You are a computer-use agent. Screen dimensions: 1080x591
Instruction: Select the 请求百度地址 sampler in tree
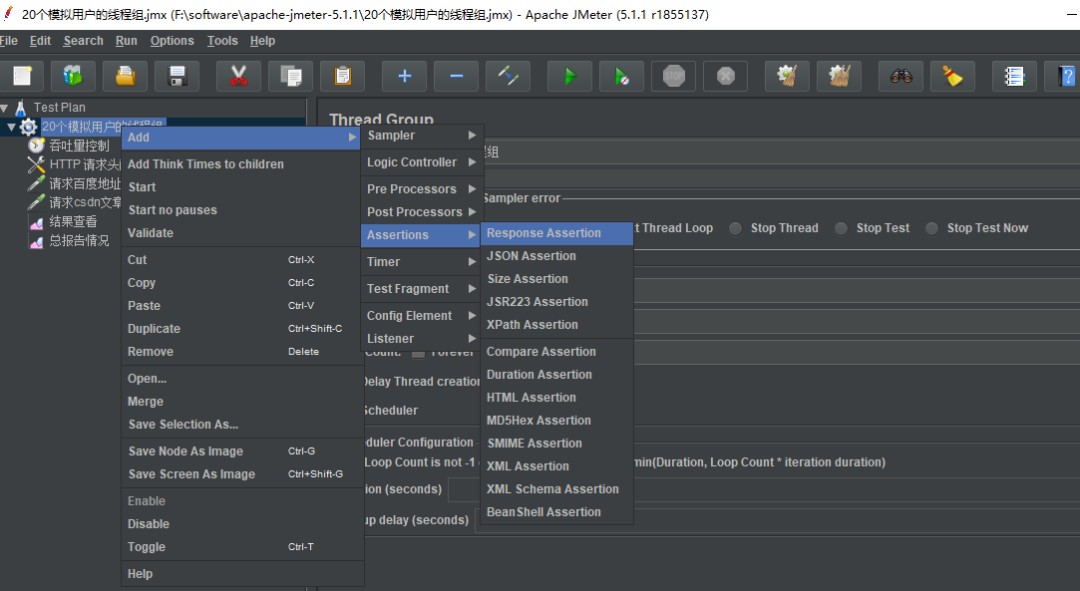pyautogui.click(x=84, y=184)
